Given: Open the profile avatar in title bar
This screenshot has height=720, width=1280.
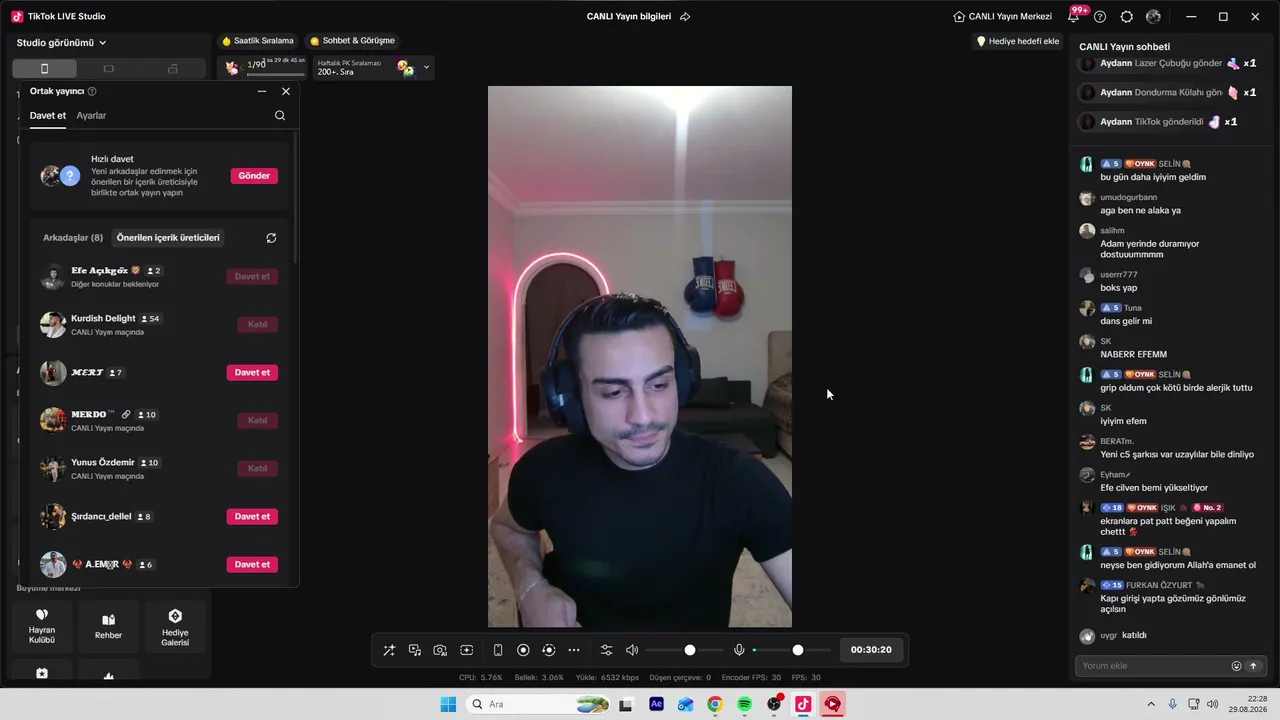Looking at the screenshot, I should coord(1153,17).
